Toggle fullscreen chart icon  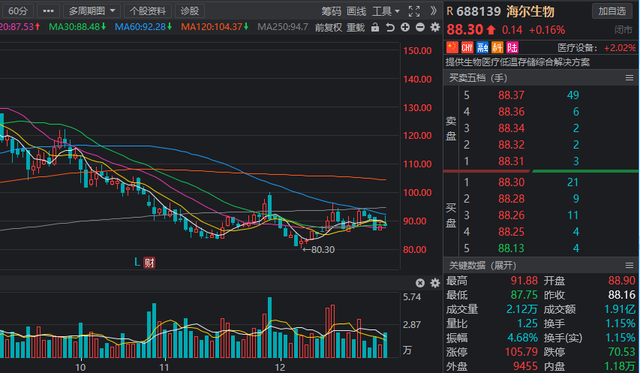click(414, 11)
